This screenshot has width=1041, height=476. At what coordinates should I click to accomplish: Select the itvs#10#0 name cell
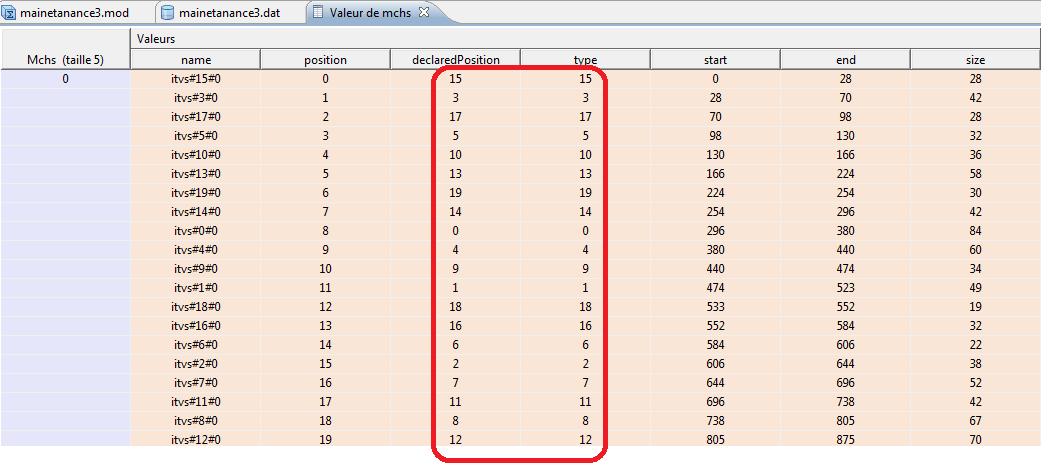(195, 155)
